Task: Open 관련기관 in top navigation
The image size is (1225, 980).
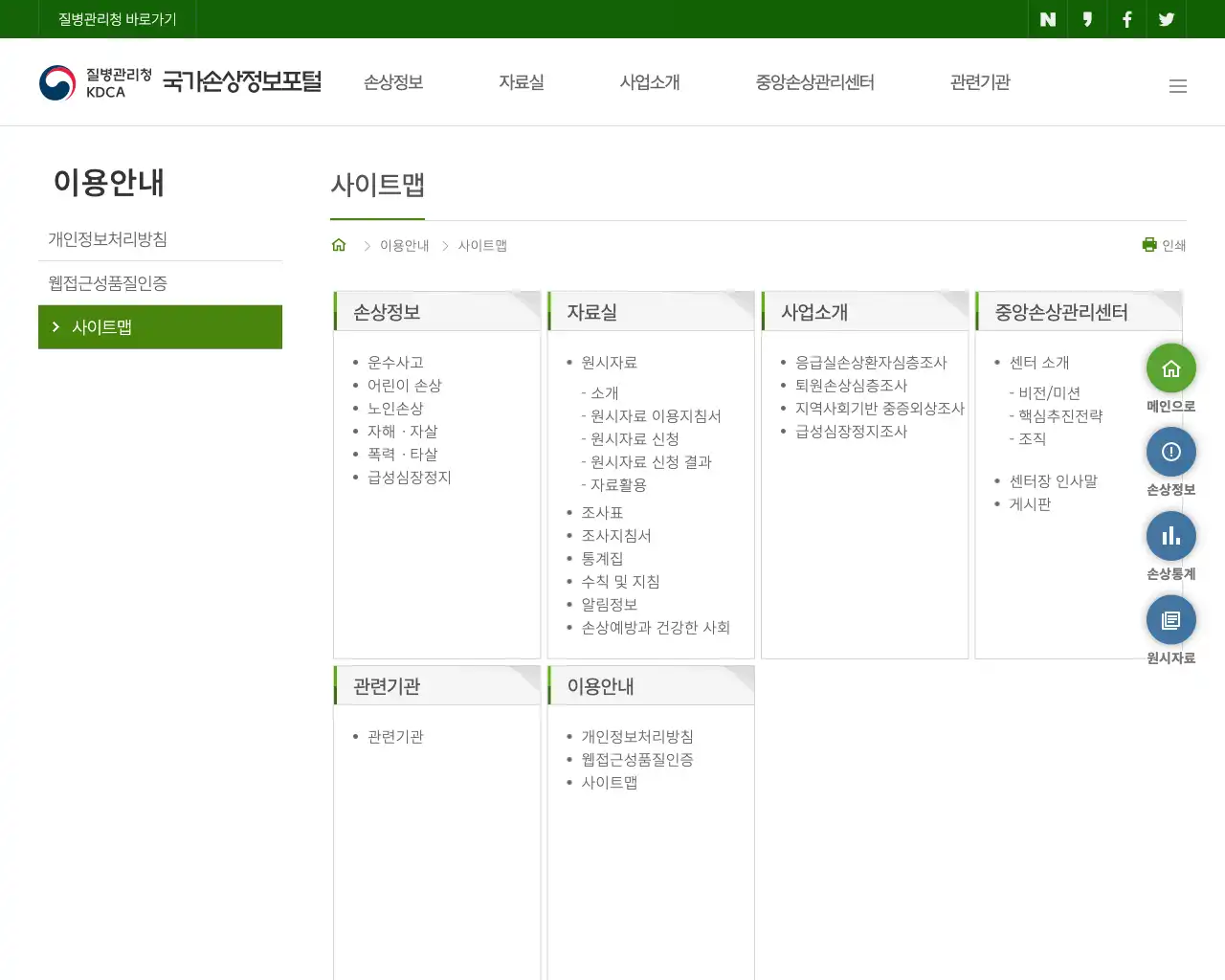Action: (980, 82)
